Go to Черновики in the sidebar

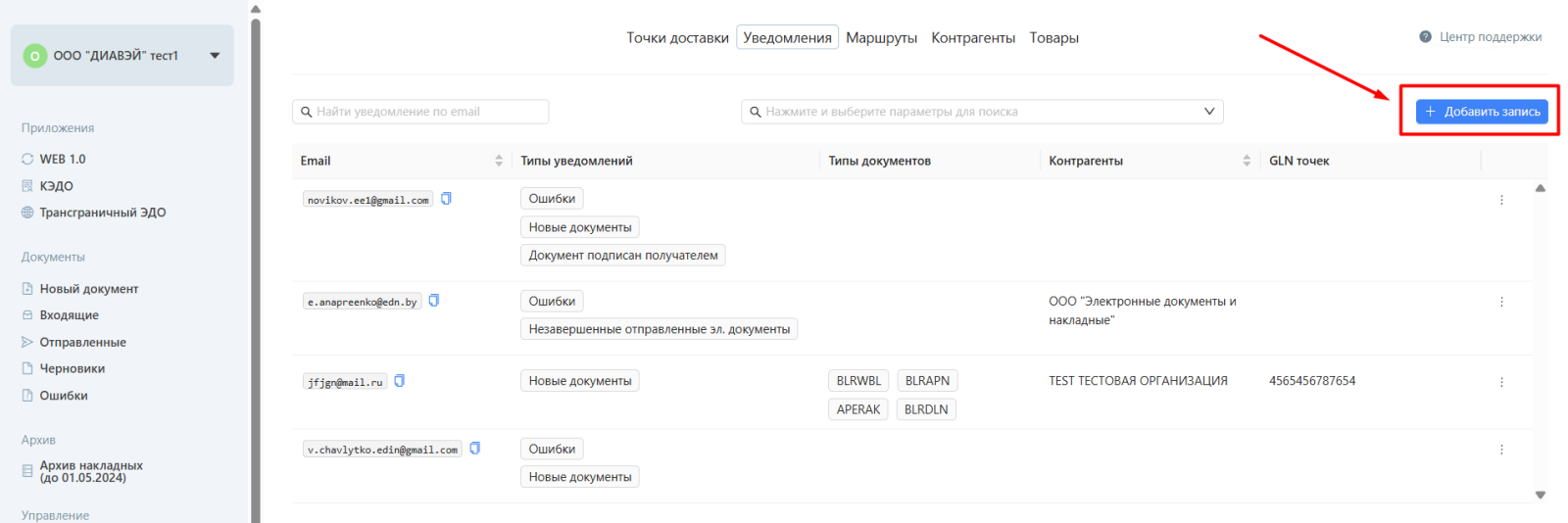72,369
